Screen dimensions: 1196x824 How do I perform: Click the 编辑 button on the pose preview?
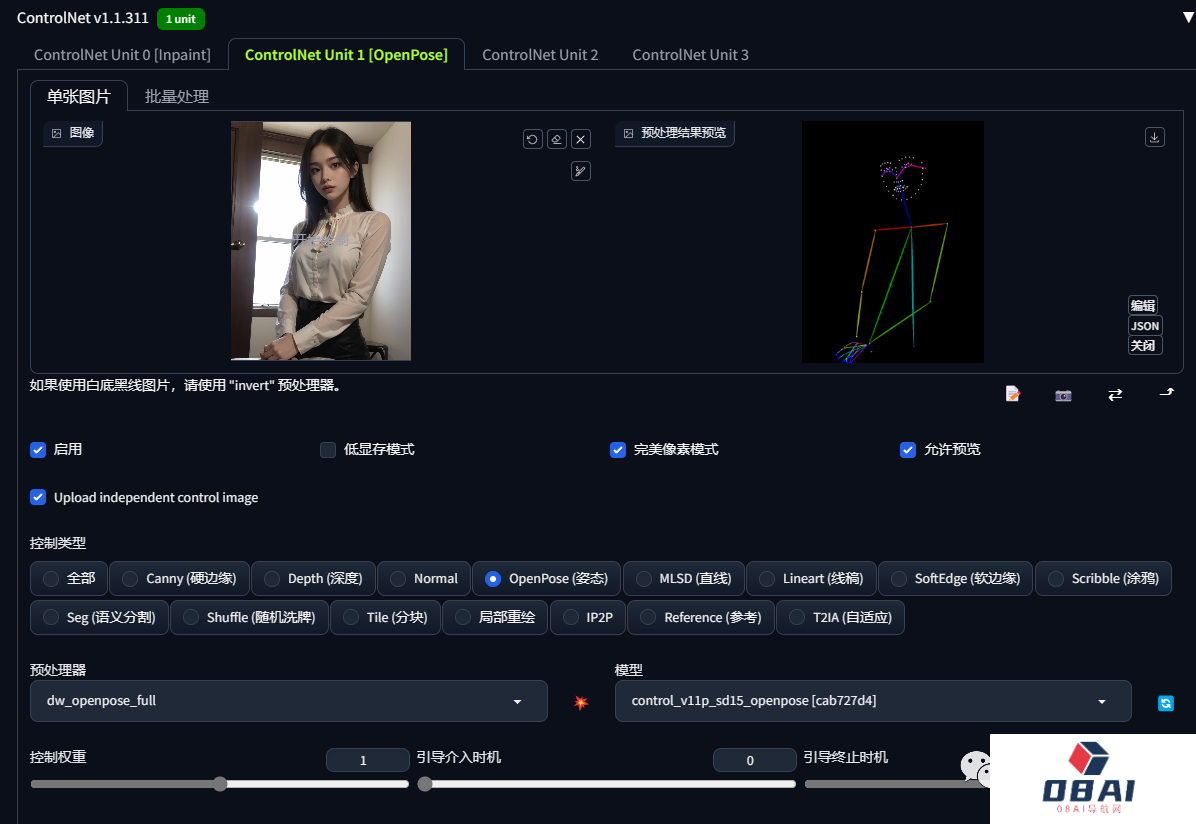(1143, 306)
